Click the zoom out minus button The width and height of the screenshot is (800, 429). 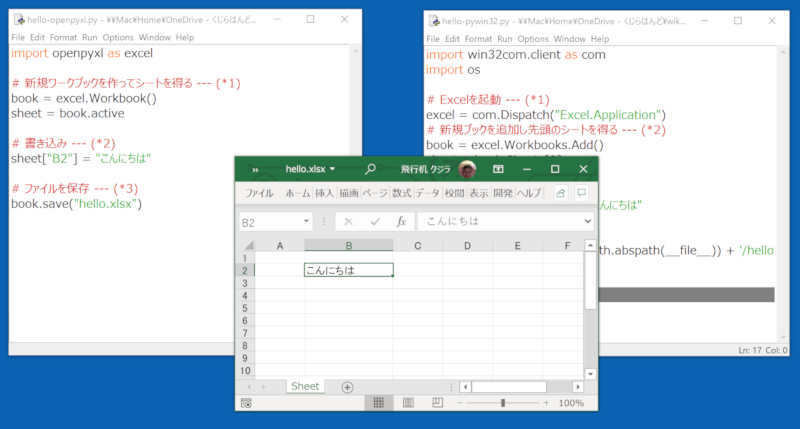pos(460,403)
